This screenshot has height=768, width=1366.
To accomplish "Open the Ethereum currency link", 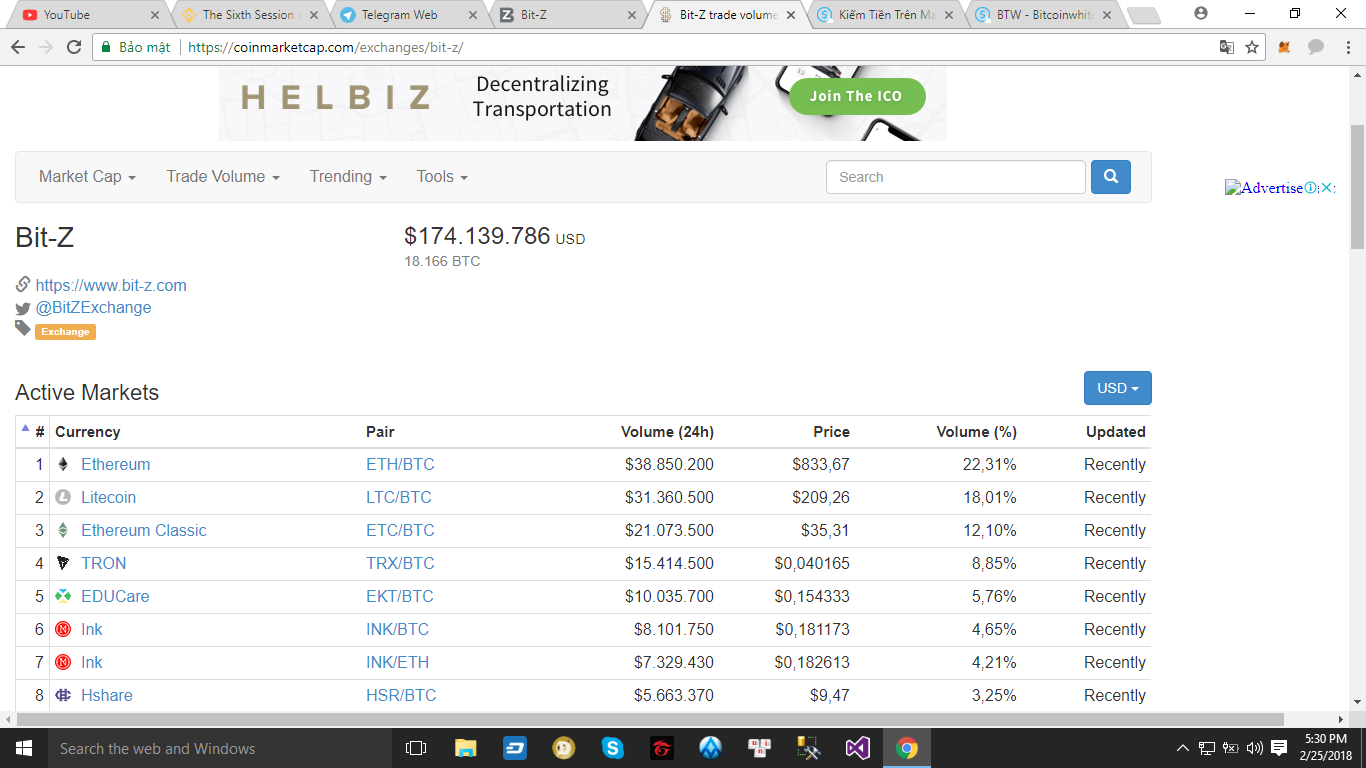I will point(116,464).
